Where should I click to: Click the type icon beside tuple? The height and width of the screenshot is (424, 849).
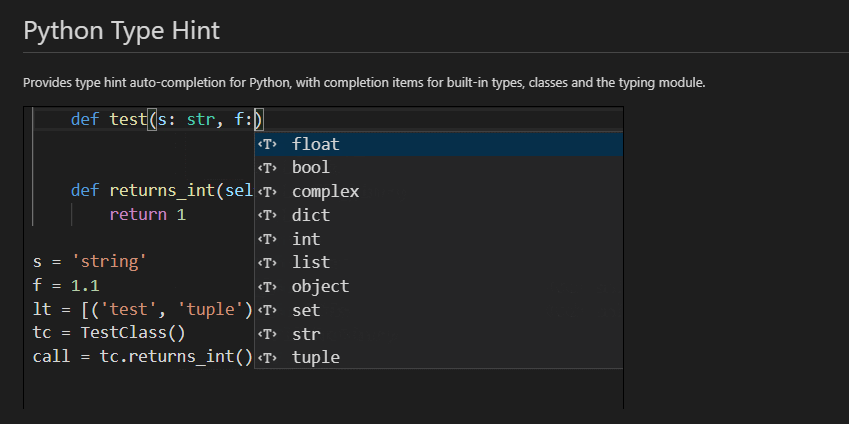tap(267, 357)
